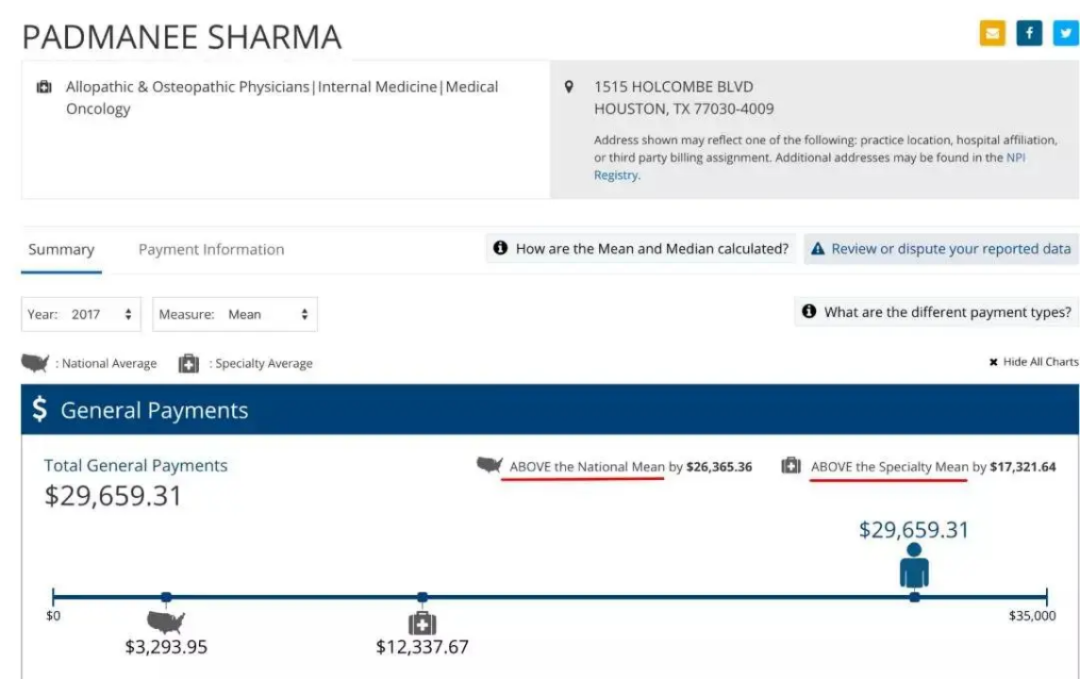Click the specialty briefcase icon beside Allopathic
1080x679 pixels.
click(x=44, y=87)
